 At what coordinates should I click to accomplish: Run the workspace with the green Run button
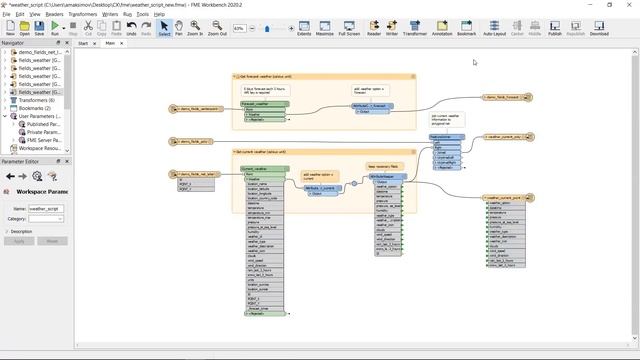point(54,28)
